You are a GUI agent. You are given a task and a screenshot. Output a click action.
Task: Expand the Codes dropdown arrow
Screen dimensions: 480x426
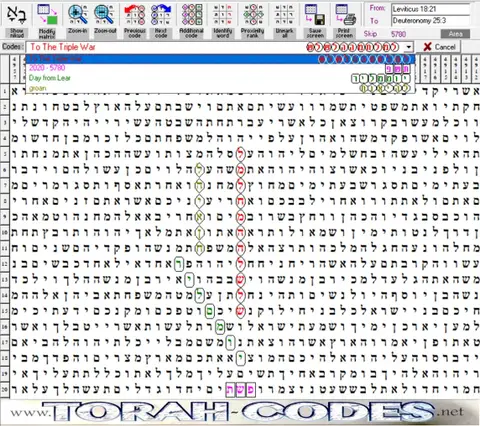pos(409,47)
